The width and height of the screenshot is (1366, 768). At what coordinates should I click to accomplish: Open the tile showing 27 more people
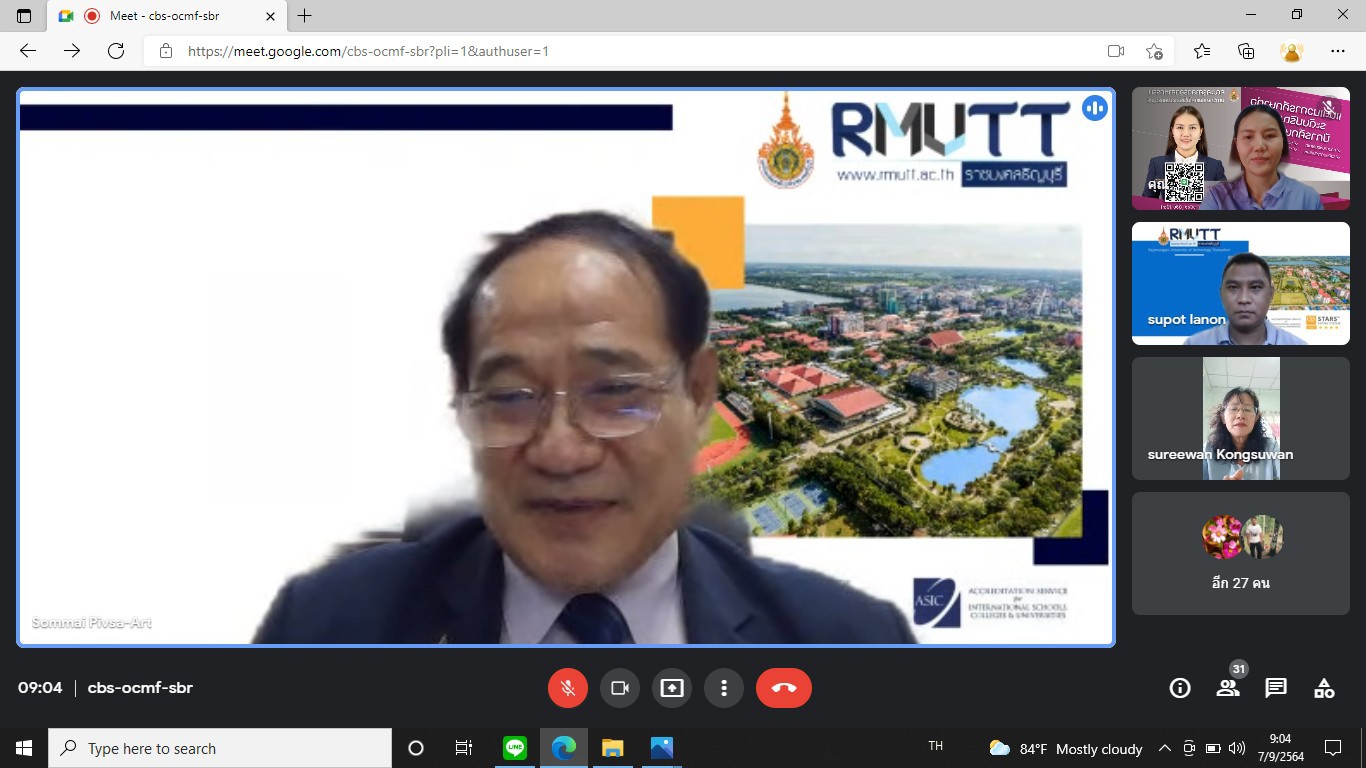click(1241, 553)
